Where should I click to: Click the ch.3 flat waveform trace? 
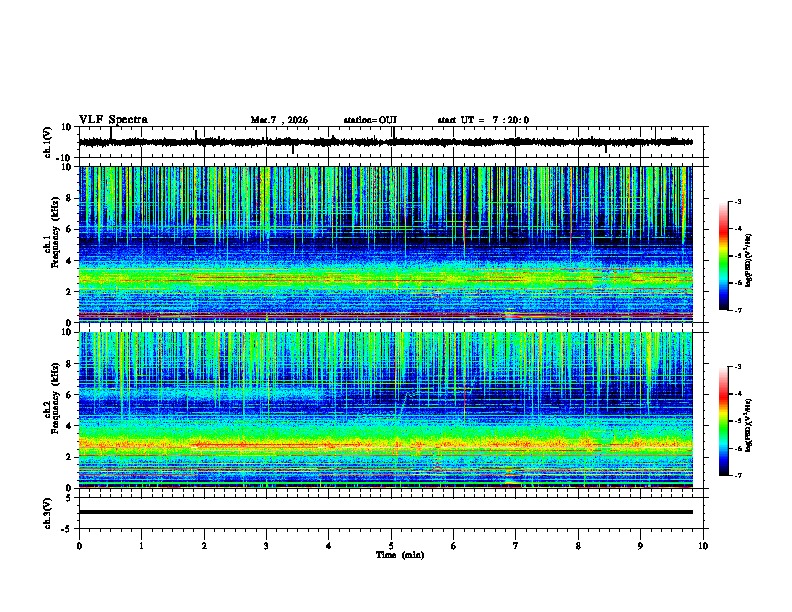coord(386,512)
